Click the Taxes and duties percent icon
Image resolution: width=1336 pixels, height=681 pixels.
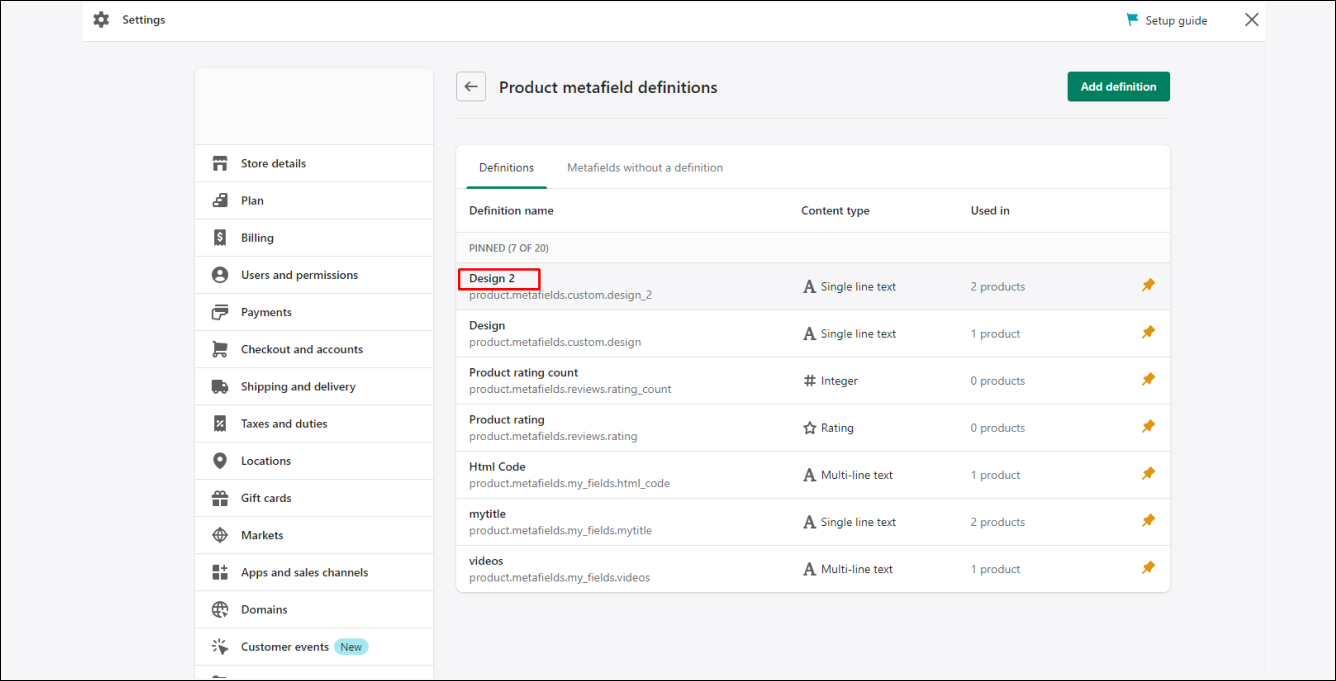point(220,424)
